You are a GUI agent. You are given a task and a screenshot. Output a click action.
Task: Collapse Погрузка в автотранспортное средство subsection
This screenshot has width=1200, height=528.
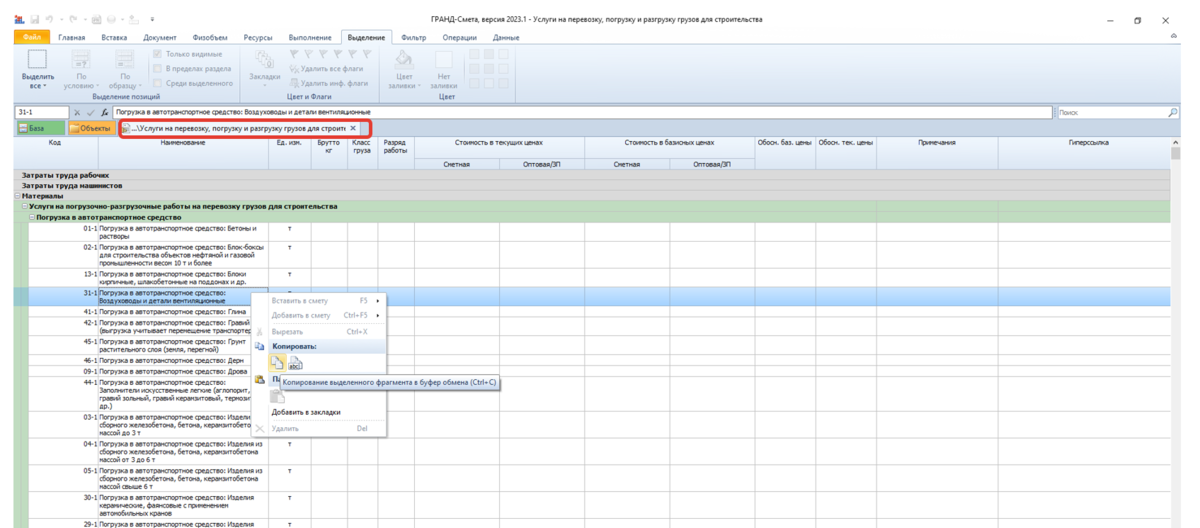click(32, 217)
